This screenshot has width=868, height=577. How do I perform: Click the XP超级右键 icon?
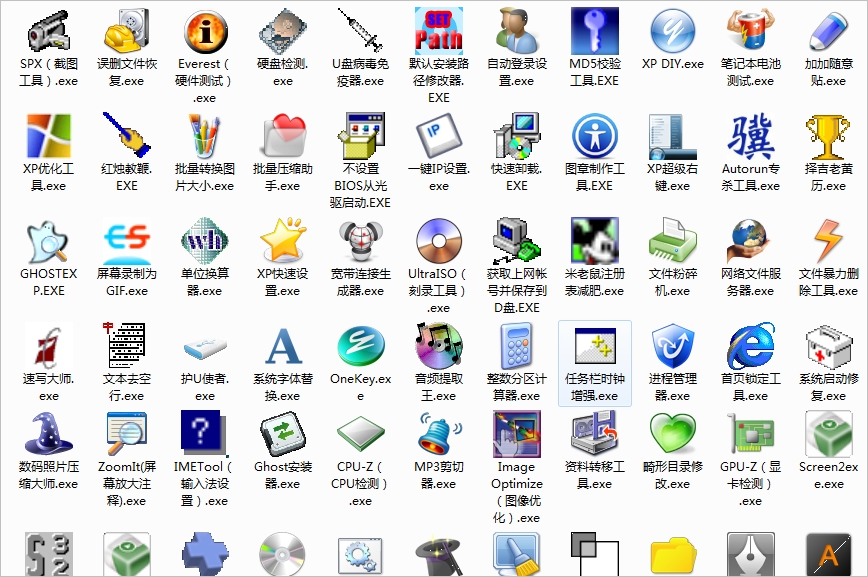pos(673,136)
